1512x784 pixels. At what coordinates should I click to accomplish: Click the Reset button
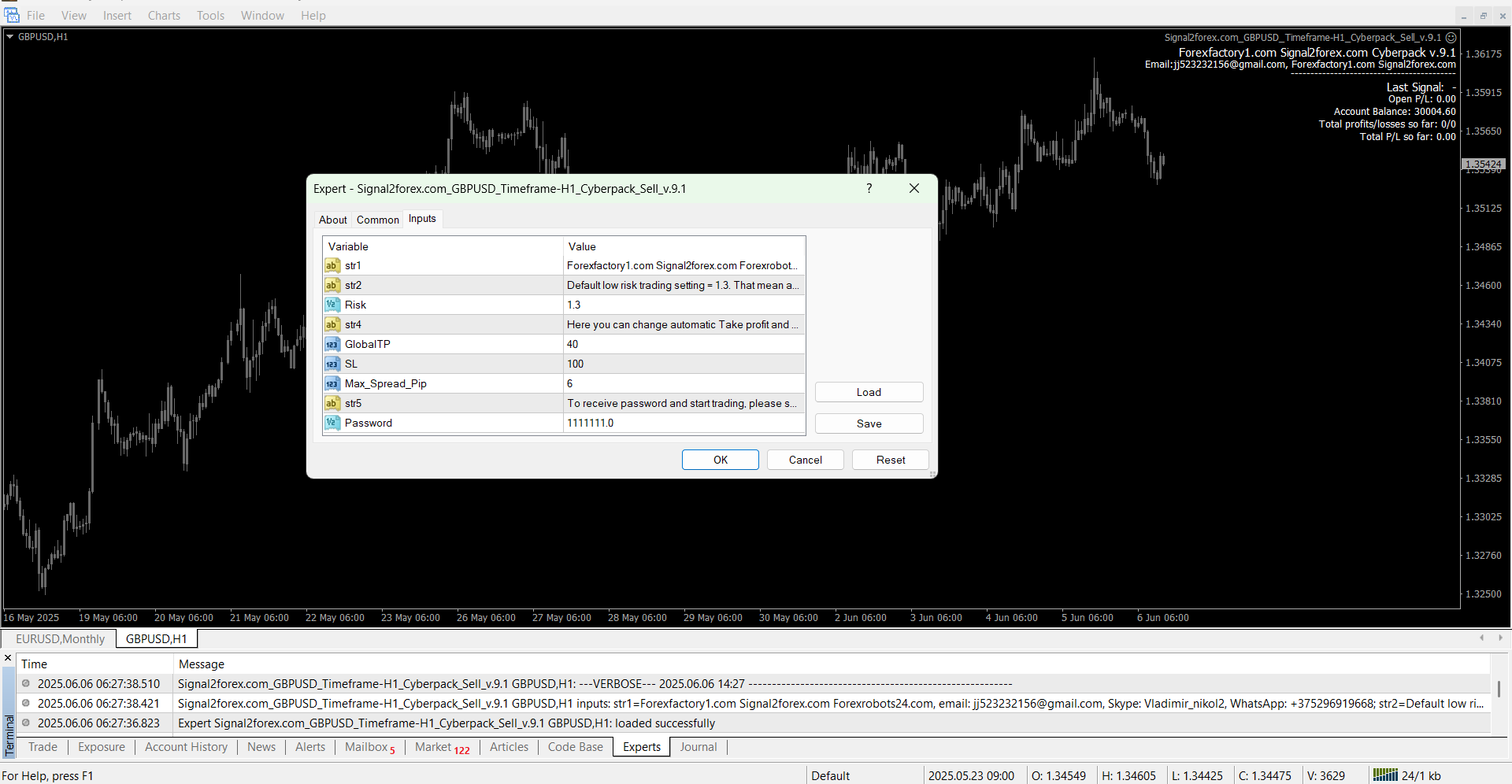890,460
